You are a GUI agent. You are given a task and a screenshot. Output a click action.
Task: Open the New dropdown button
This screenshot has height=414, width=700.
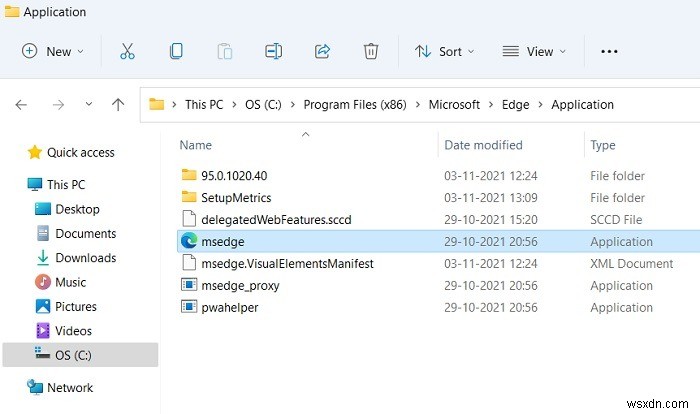tap(53, 51)
